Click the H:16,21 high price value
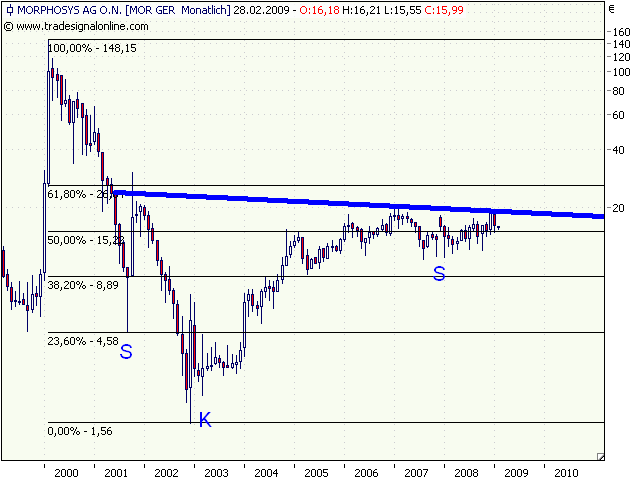 coord(362,10)
